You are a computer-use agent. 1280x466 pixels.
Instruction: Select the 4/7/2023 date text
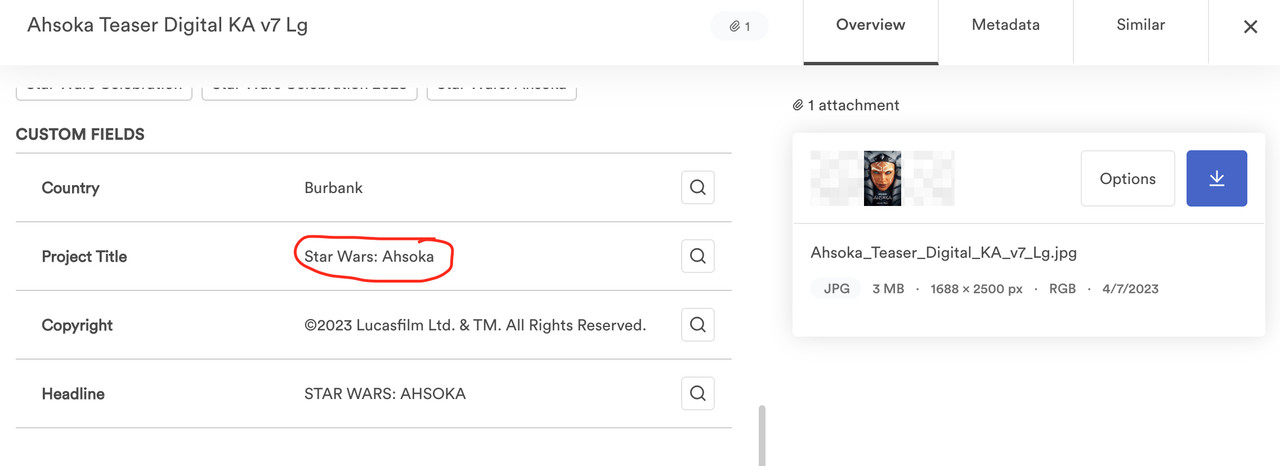coord(1130,288)
